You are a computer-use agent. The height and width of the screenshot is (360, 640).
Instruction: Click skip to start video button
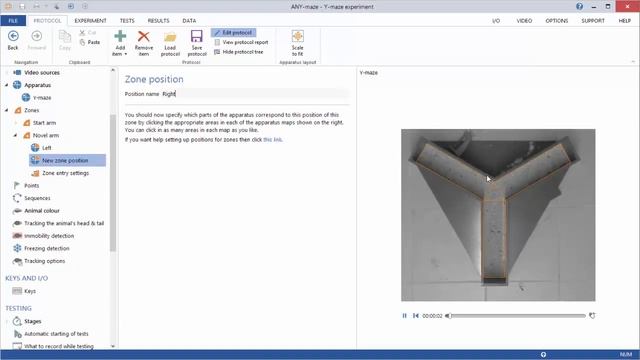(x=416, y=316)
